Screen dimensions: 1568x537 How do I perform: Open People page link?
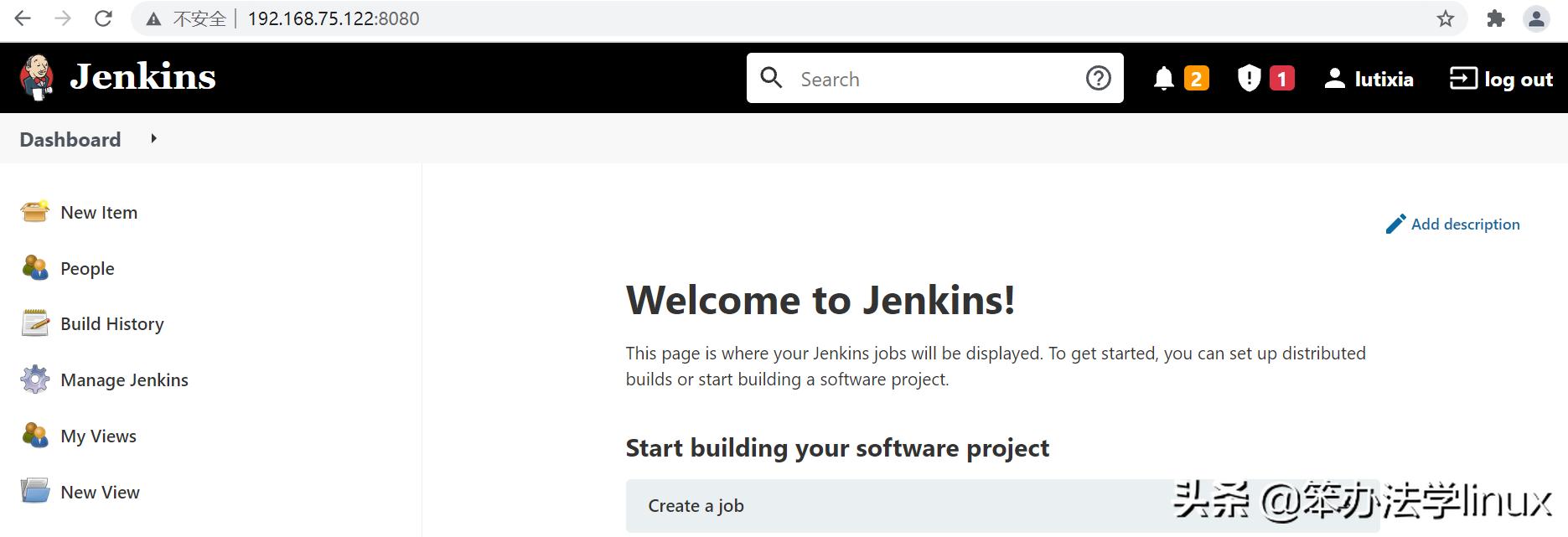pyautogui.click(x=87, y=269)
